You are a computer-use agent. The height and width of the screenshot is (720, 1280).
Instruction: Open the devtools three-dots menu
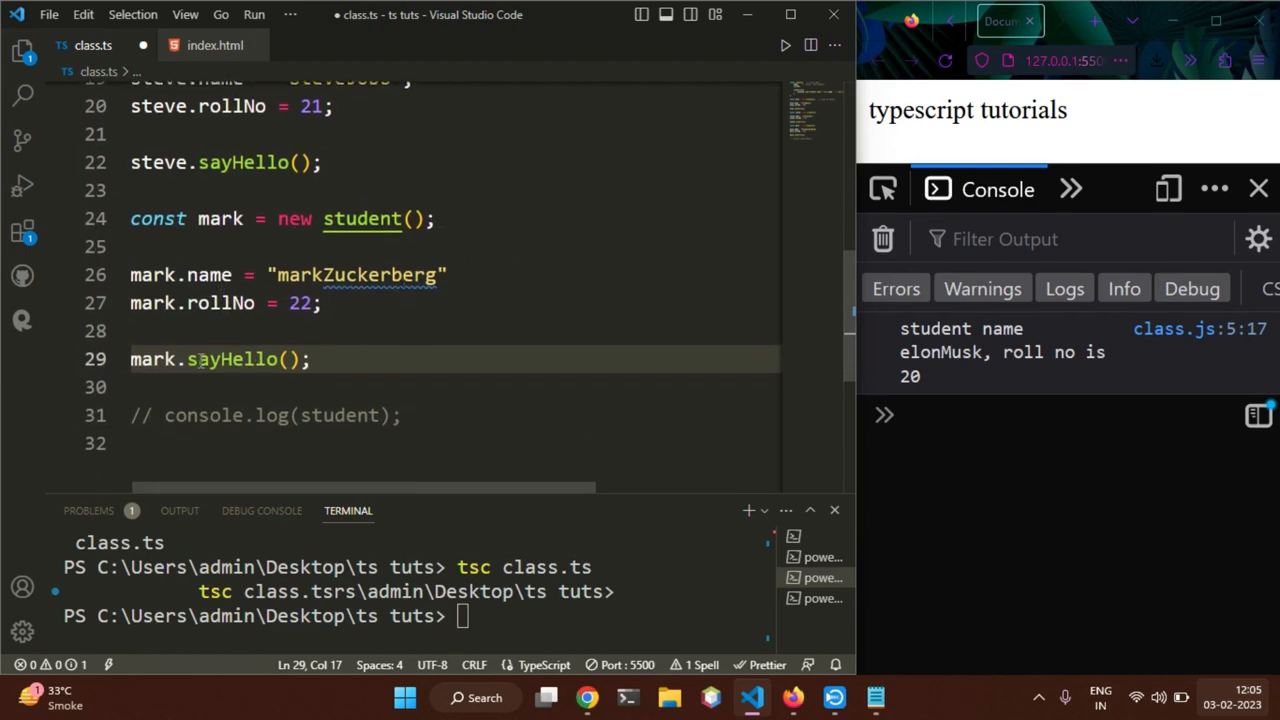[x=1214, y=189]
